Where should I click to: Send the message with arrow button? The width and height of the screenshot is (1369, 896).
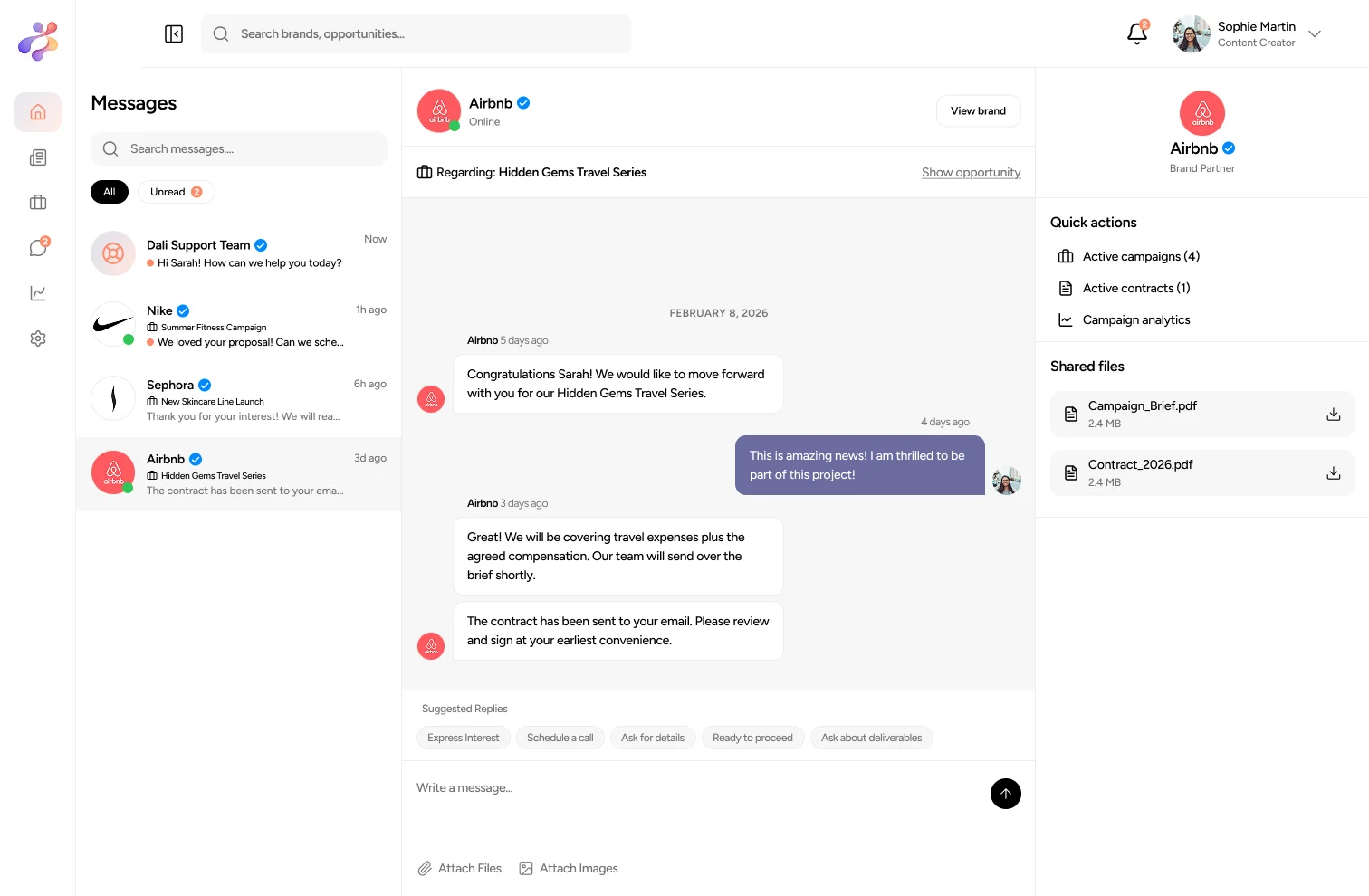[x=1005, y=794]
